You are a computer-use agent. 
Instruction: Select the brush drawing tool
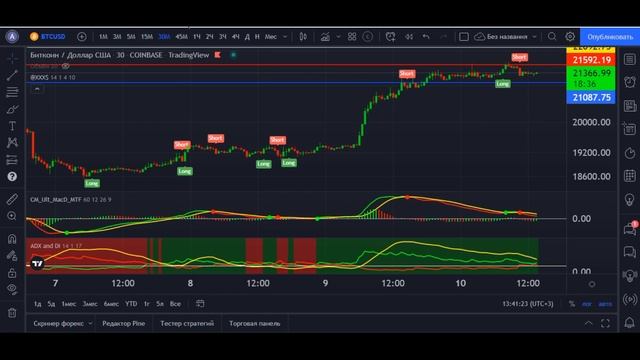(12, 109)
